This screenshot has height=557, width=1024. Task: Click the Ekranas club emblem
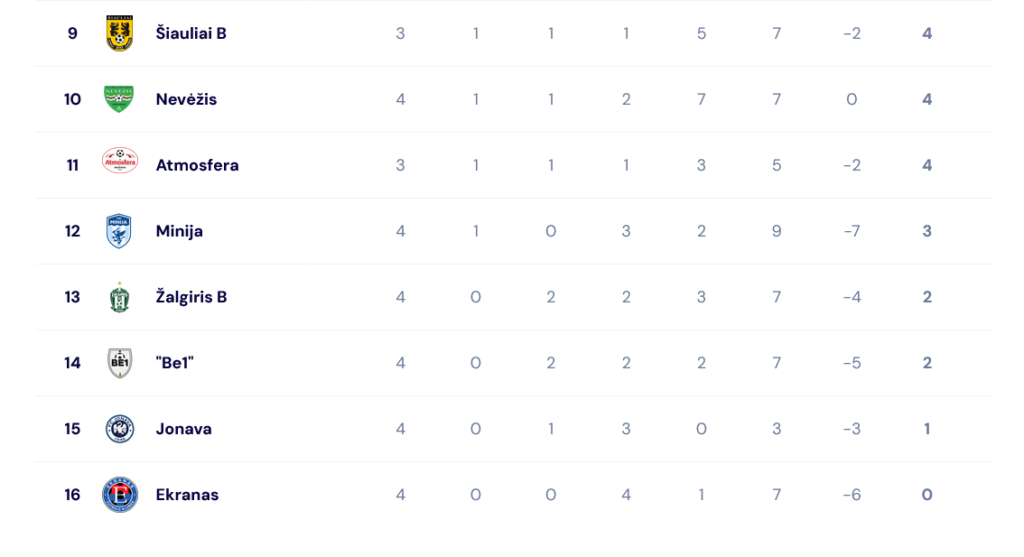[120, 495]
